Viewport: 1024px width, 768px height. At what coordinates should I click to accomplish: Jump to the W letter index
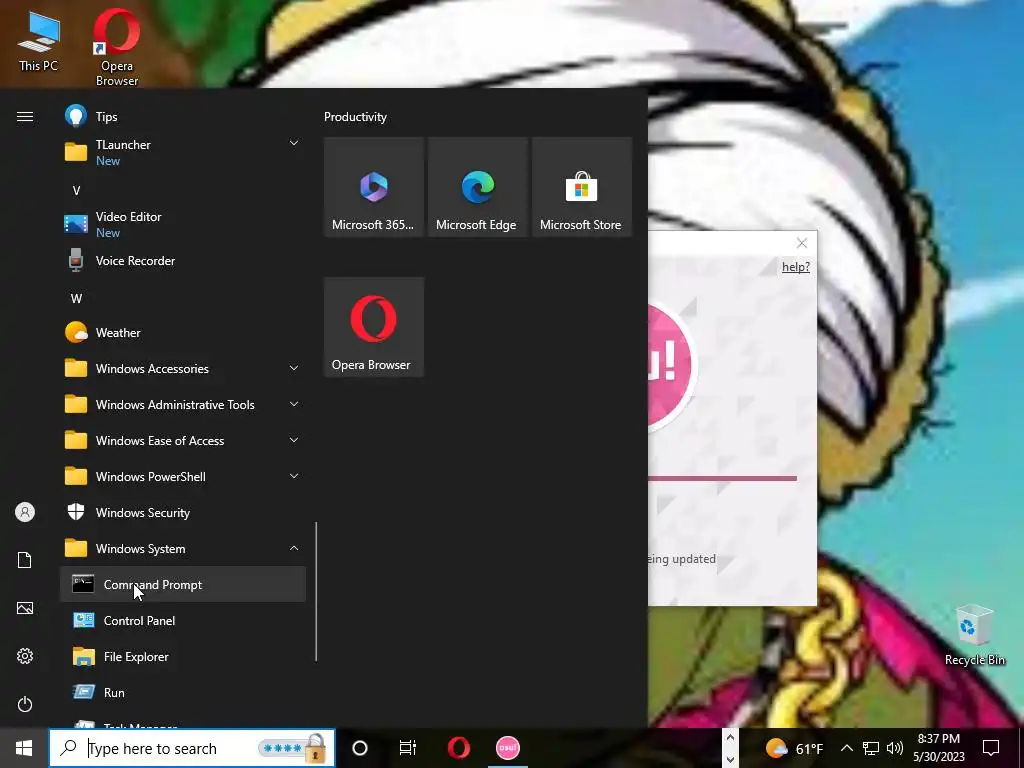coord(76,298)
